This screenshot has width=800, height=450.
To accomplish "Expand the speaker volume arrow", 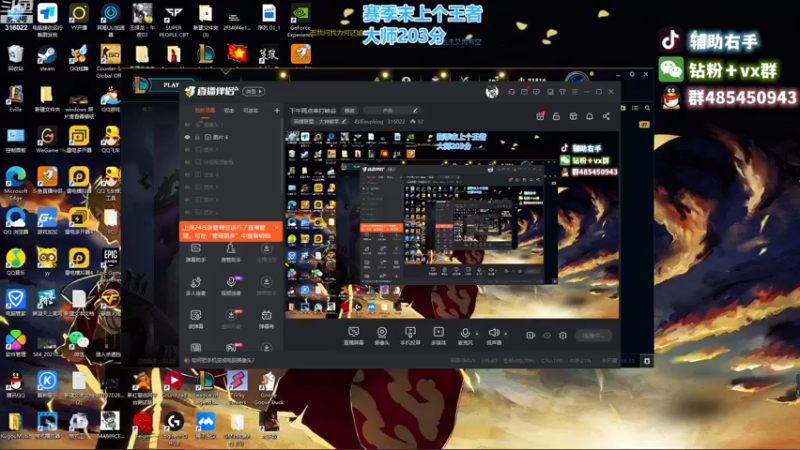I will coord(506,334).
